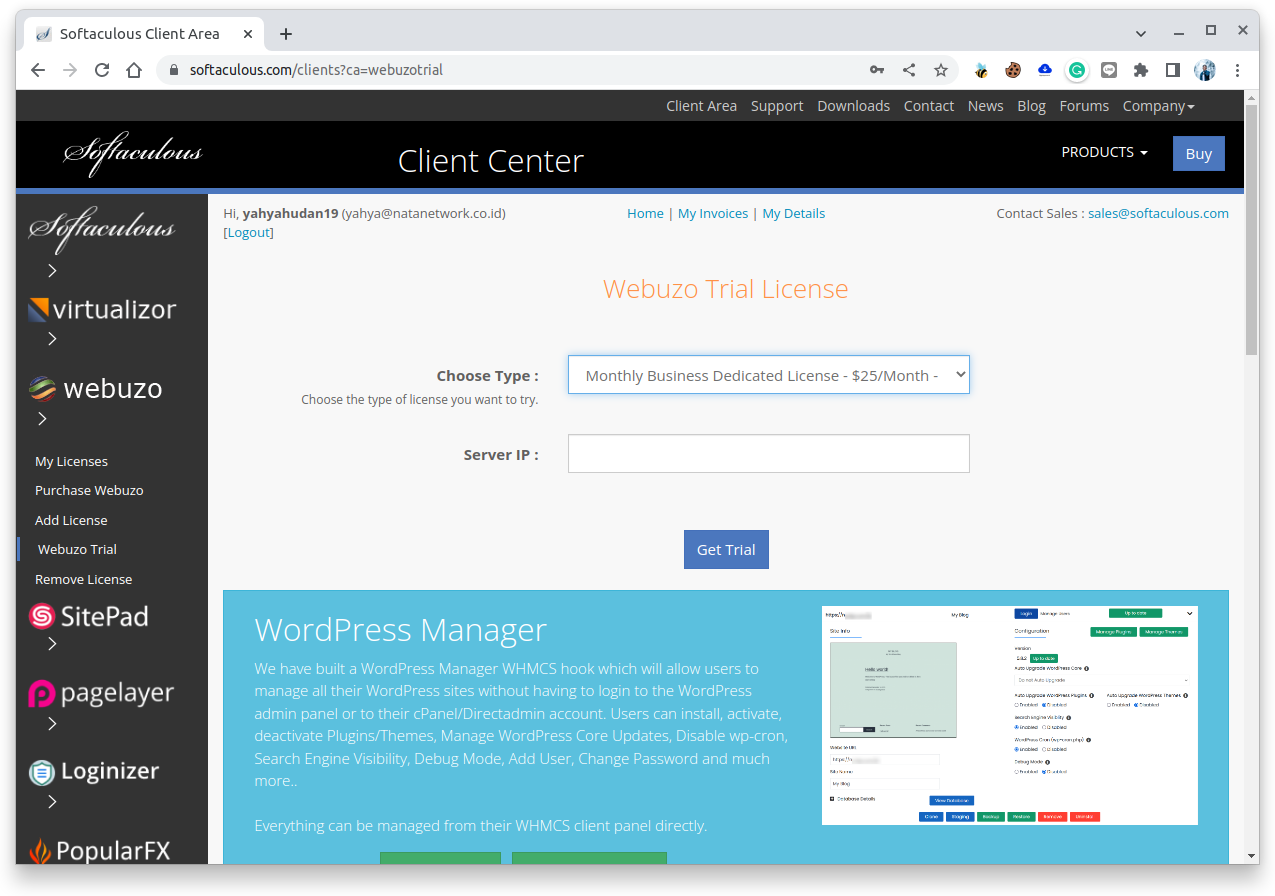This screenshot has width=1275, height=896.
Task: Open the My Details link
Action: point(794,213)
